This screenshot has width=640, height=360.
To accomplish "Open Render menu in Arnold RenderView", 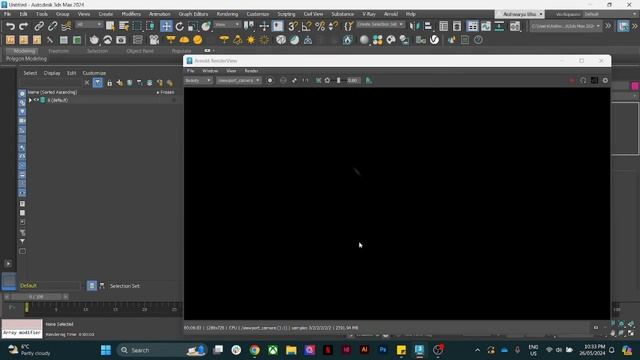I will coord(251,71).
